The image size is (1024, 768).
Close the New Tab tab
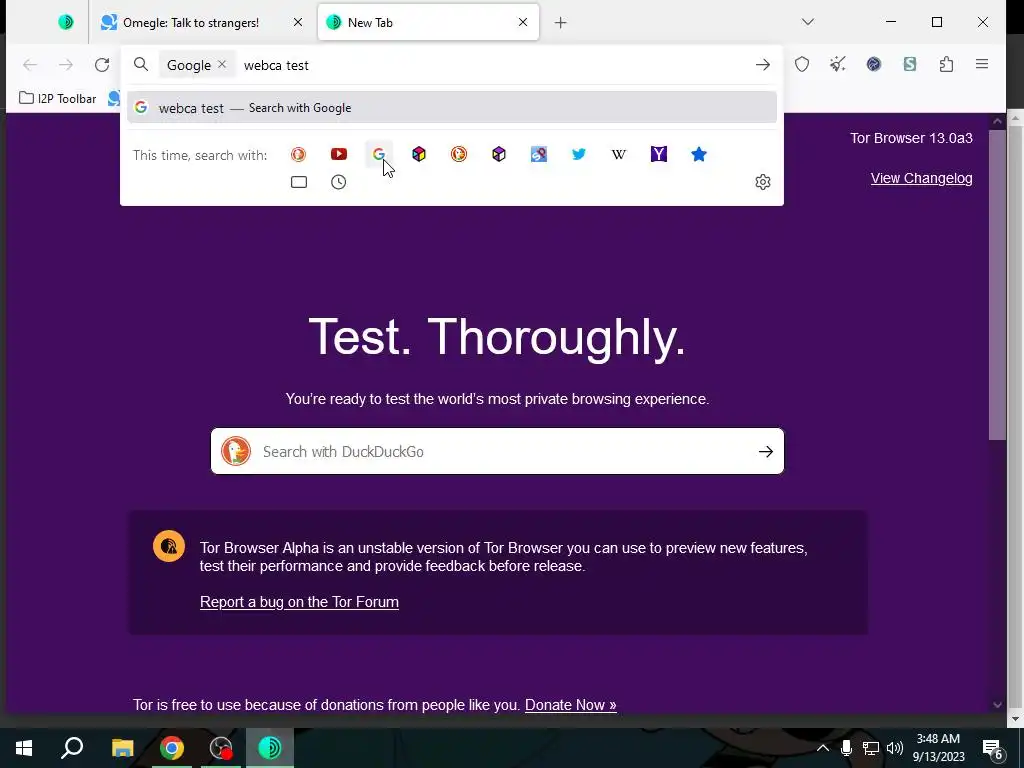(522, 22)
